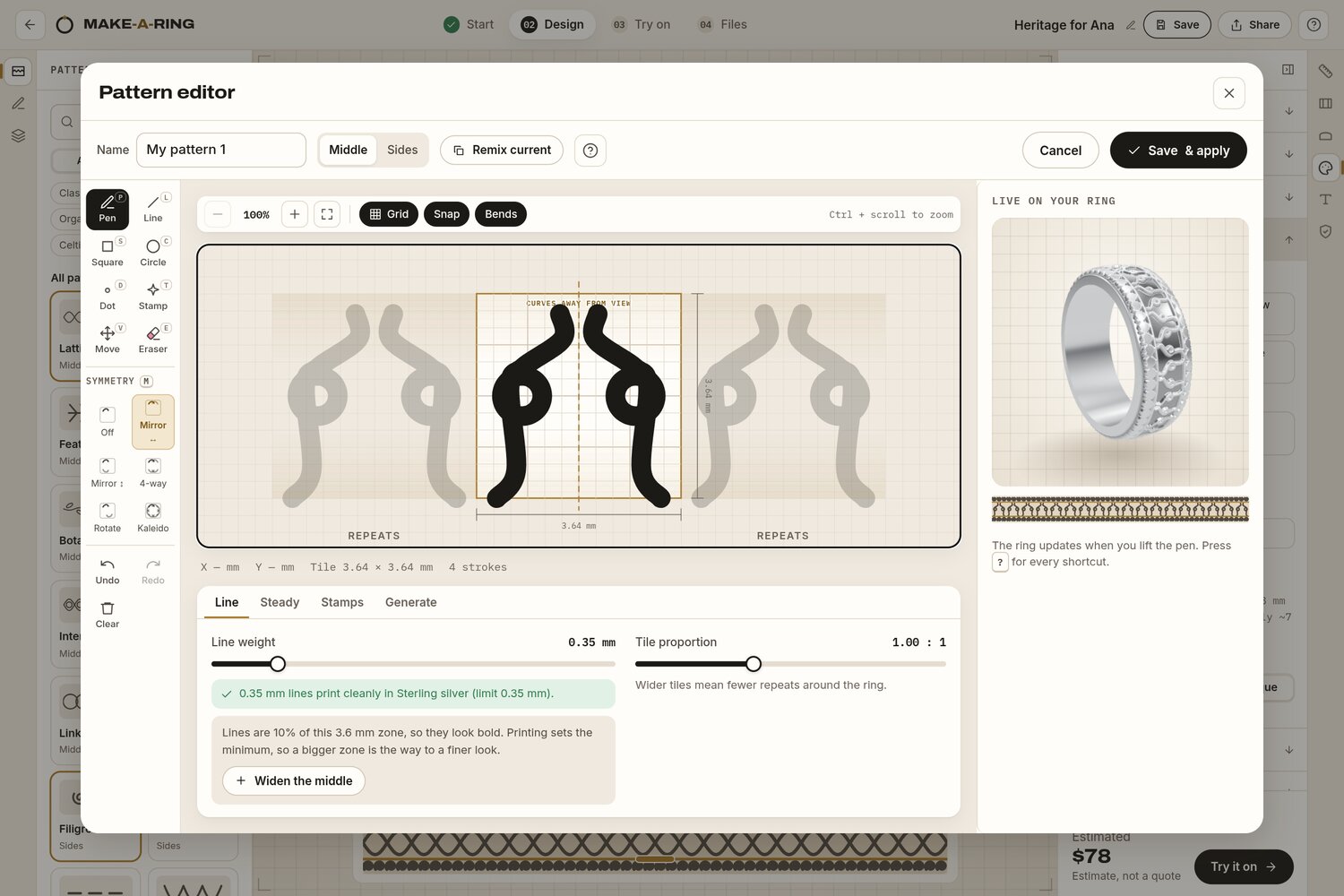Click the Line weight slider handle
The image size is (1344, 896).
coord(278,664)
